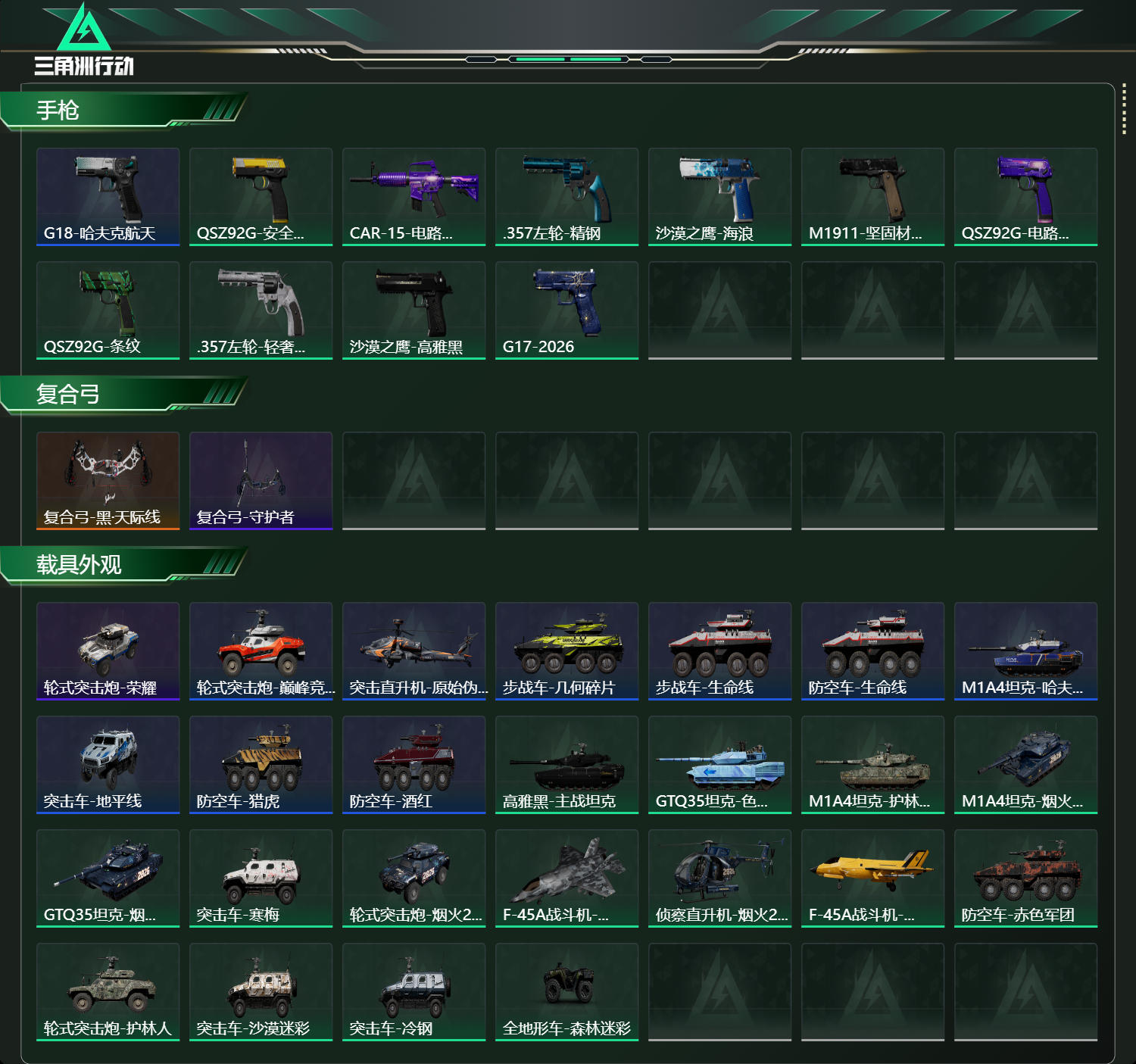Click the 三角洲行动 logo

(84, 39)
